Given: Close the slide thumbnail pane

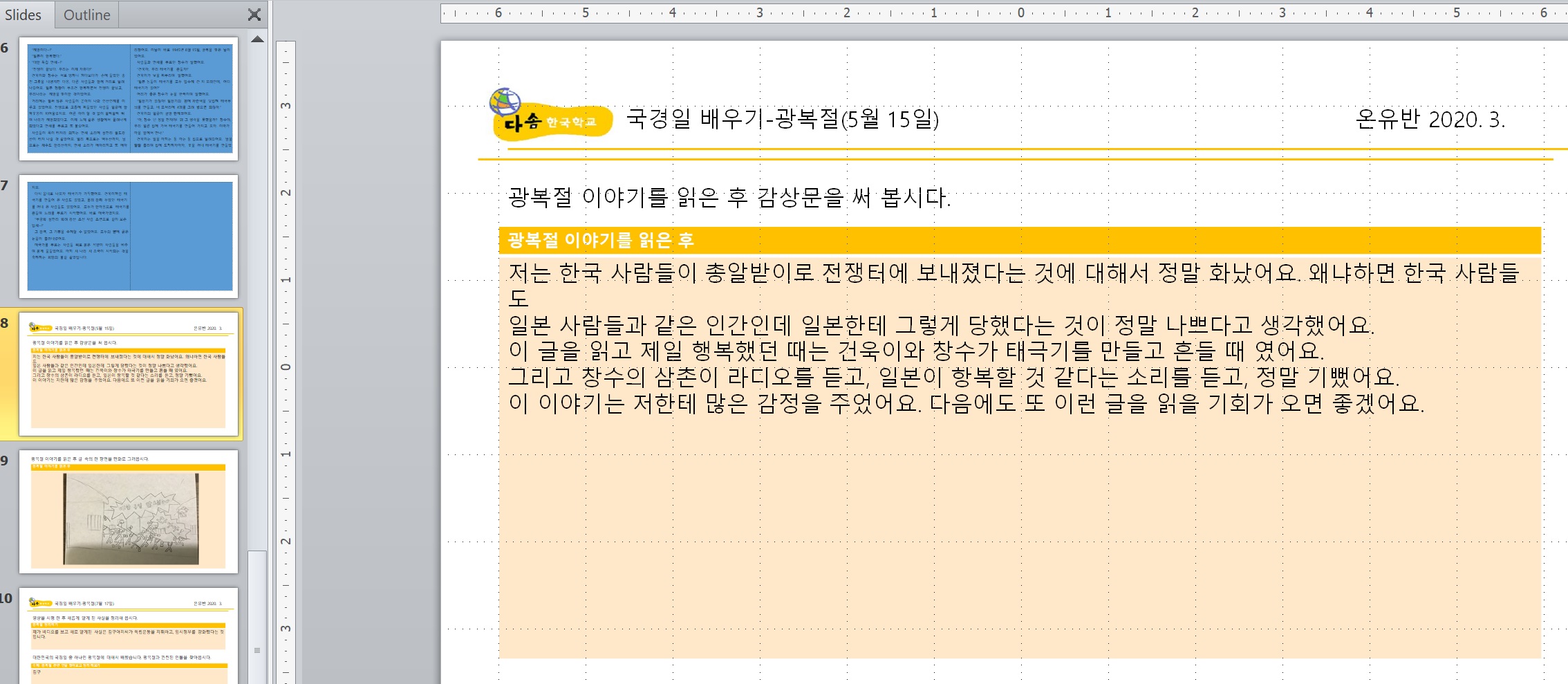Looking at the screenshot, I should [254, 15].
